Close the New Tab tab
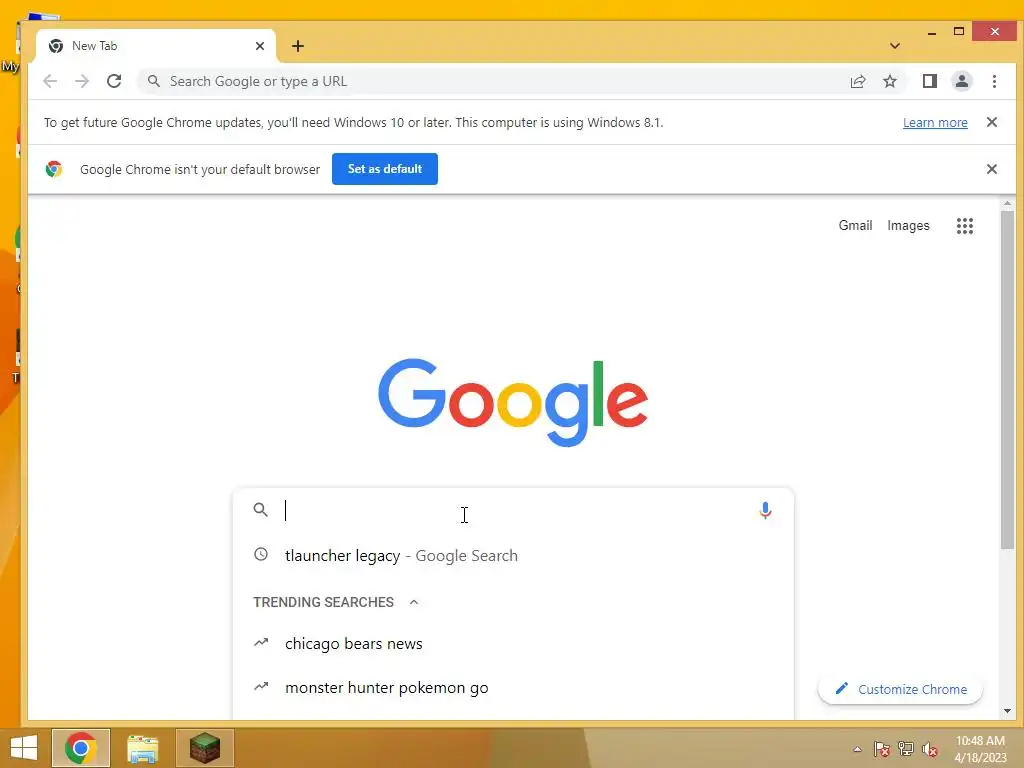Image resolution: width=1024 pixels, height=768 pixels. (x=260, y=46)
